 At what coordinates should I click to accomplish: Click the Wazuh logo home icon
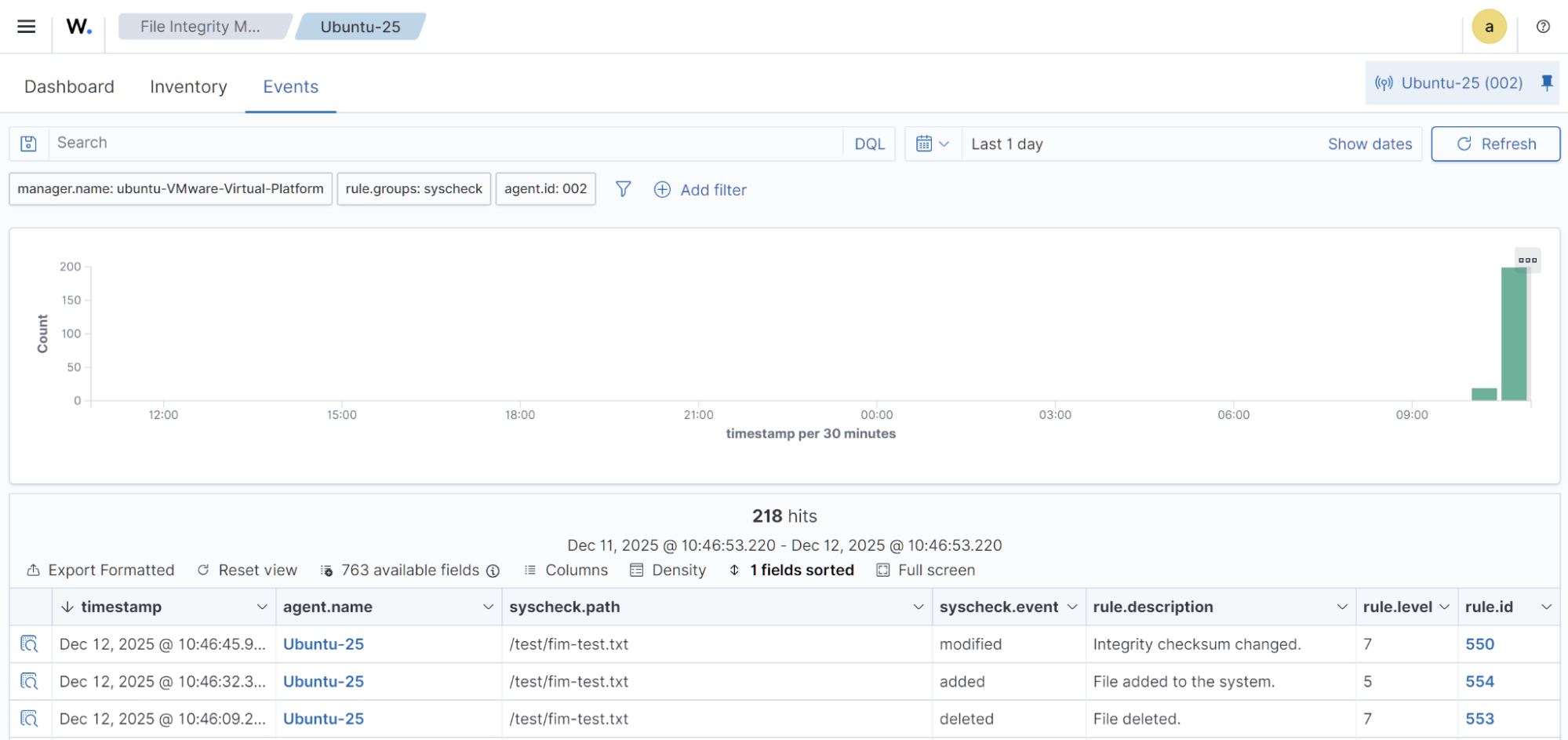click(78, 27)
